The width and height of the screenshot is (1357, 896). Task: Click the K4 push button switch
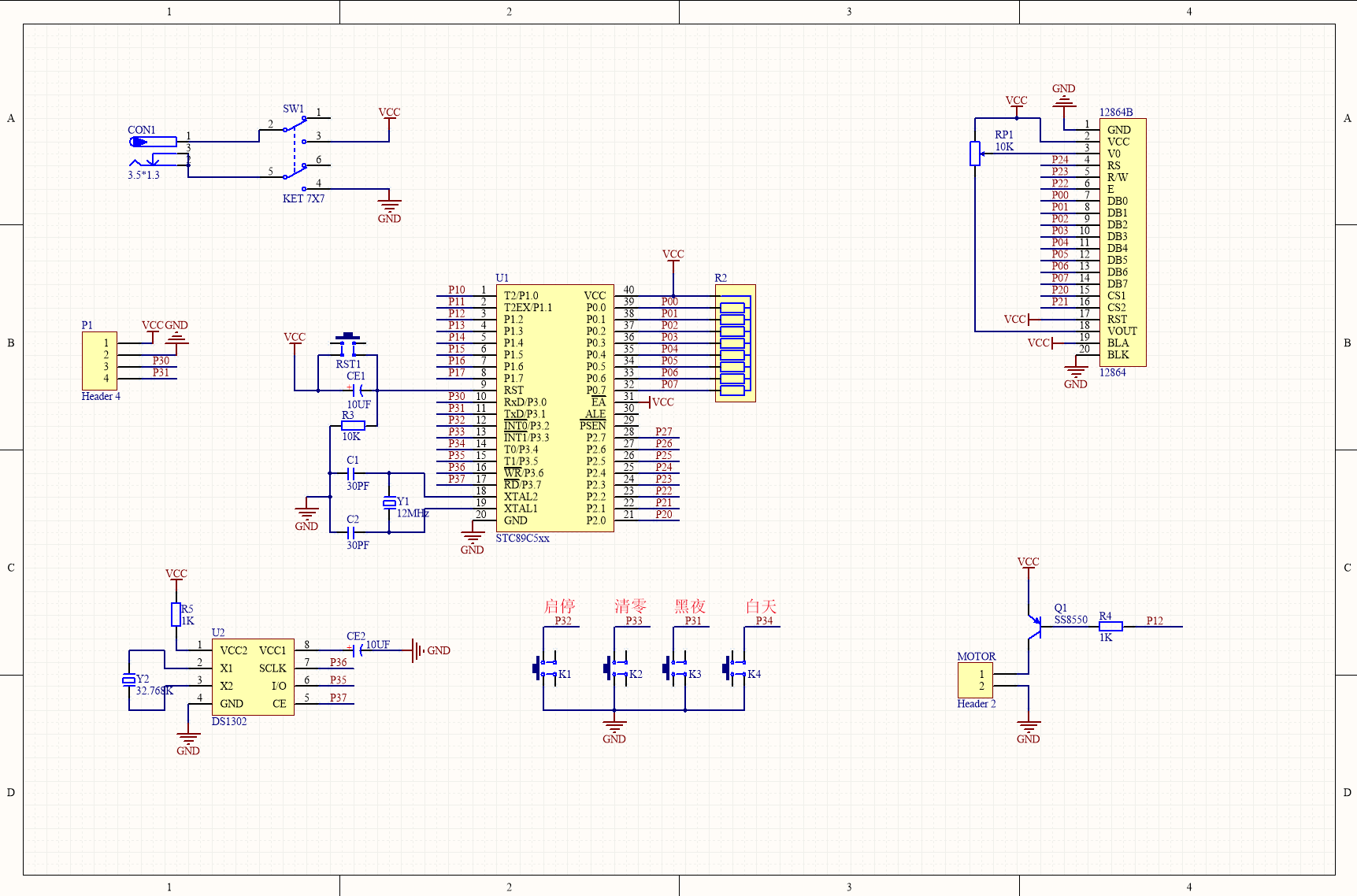(x=734, y=668)
